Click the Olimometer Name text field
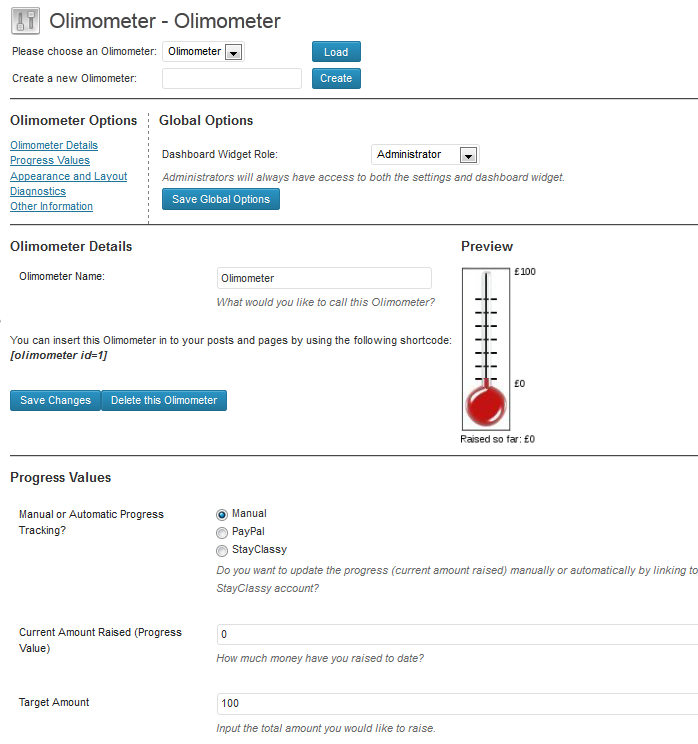698x744 pixels. pos(324,278)
